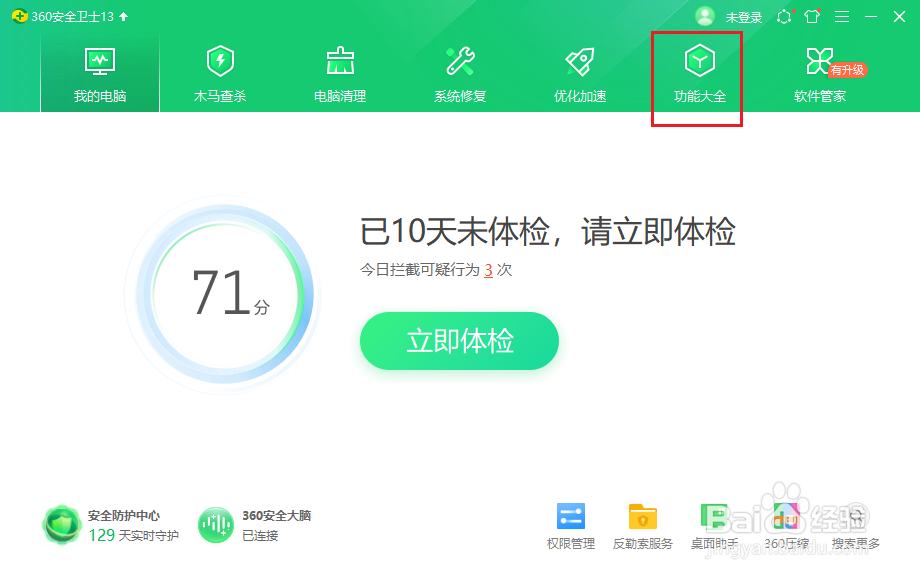This screenshot has height=580, width=920.
Task: Launch 反勒索服务 anti-ransomware service
Action: tap(642, 524)
